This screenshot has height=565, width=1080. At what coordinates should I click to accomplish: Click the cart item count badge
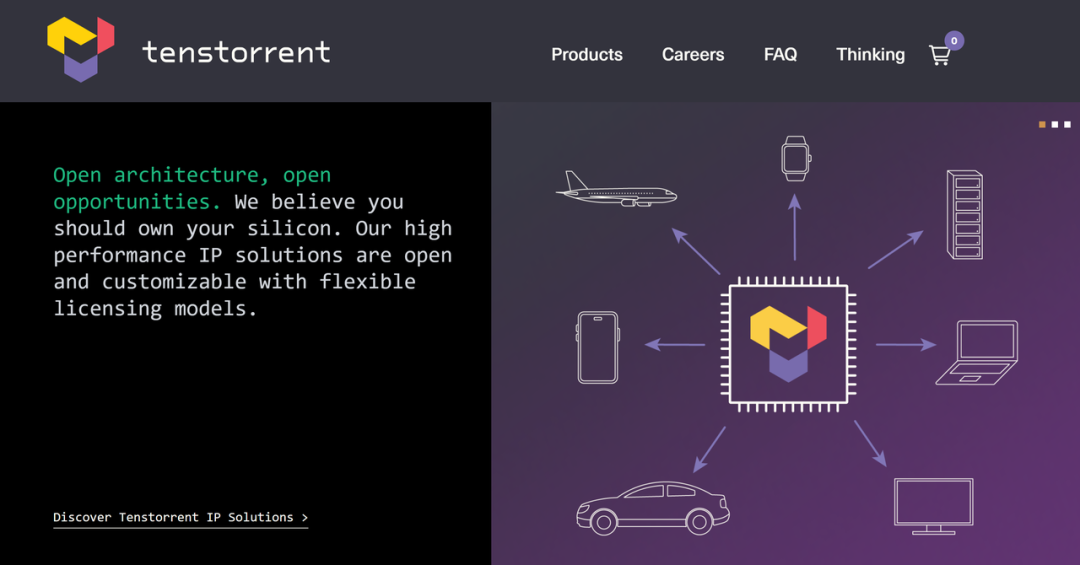(954, 41)
